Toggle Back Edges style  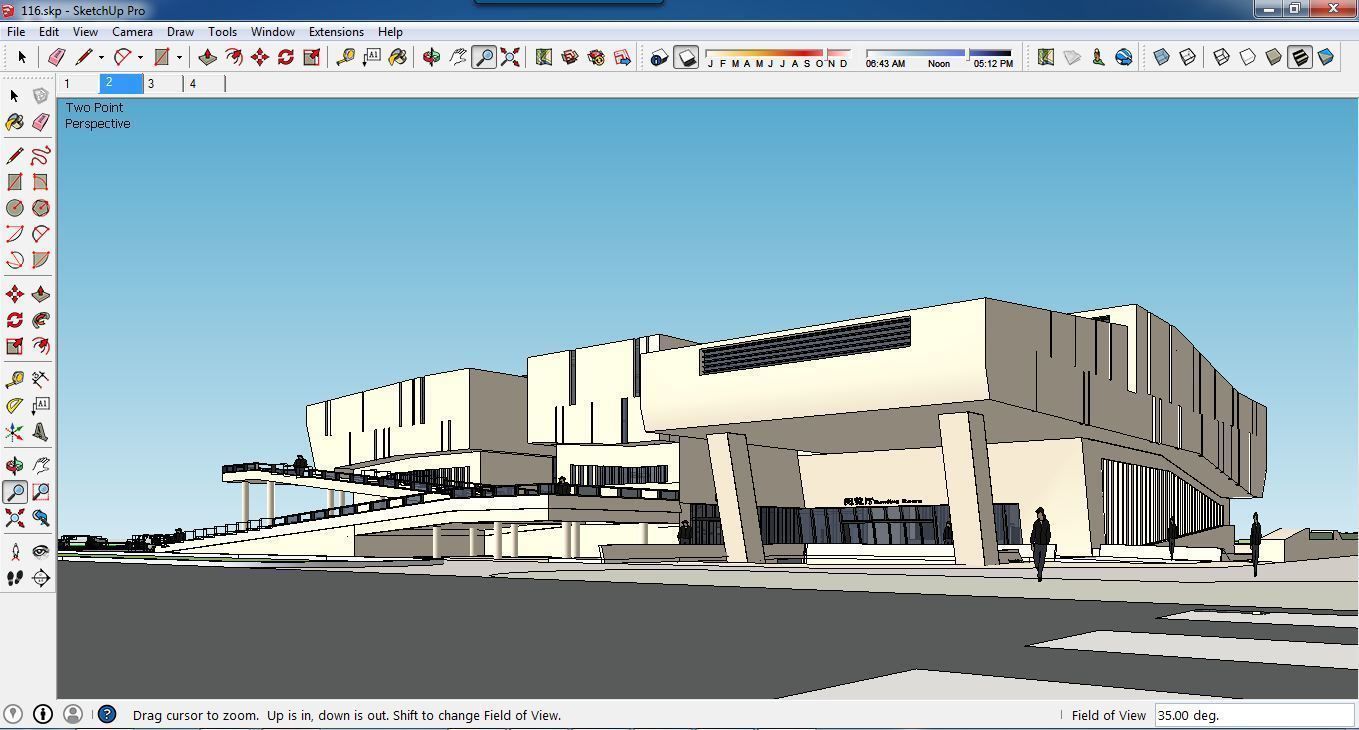[x=1188, y=57]
